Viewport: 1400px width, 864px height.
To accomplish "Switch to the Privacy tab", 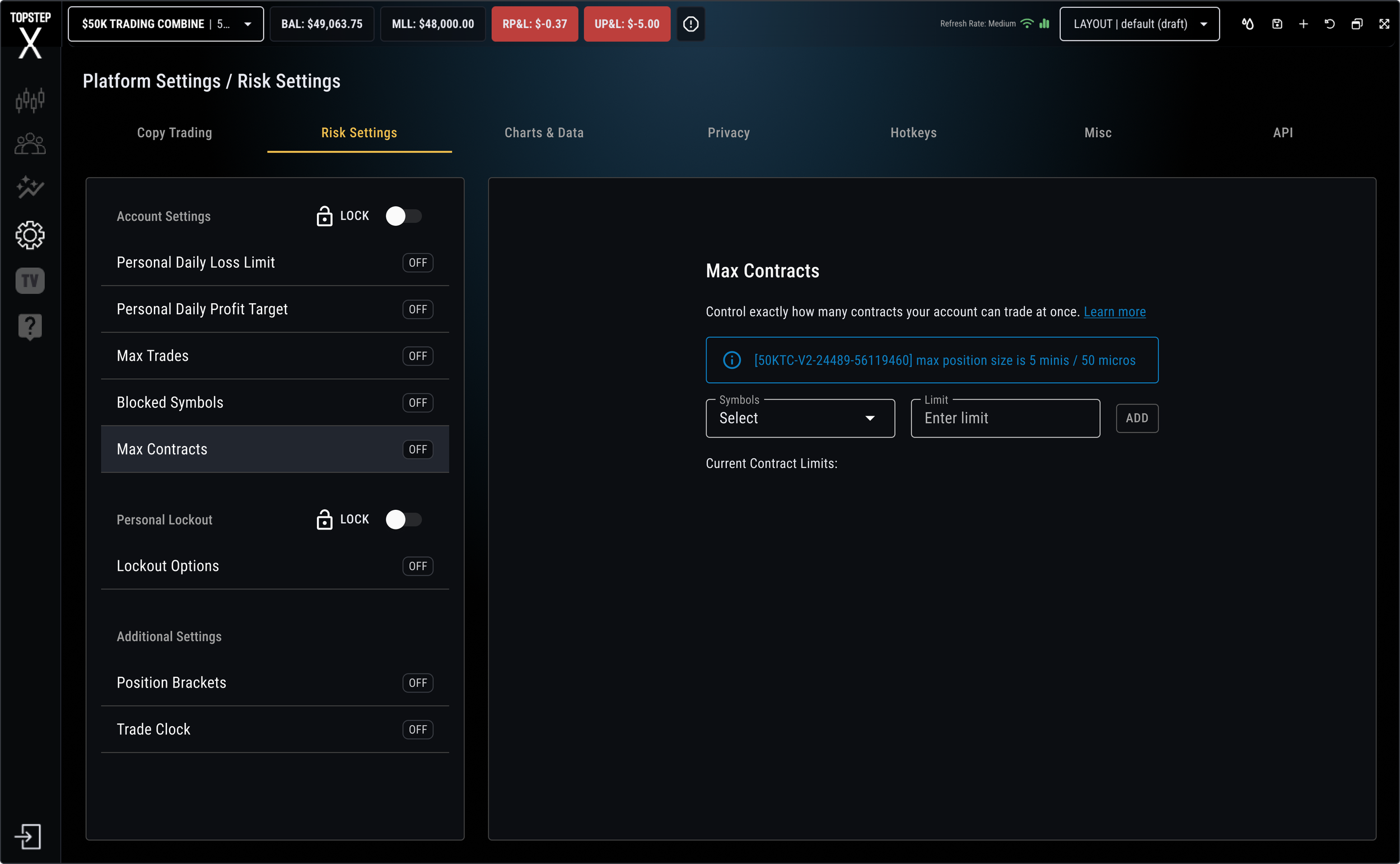I will pos(729,133).
